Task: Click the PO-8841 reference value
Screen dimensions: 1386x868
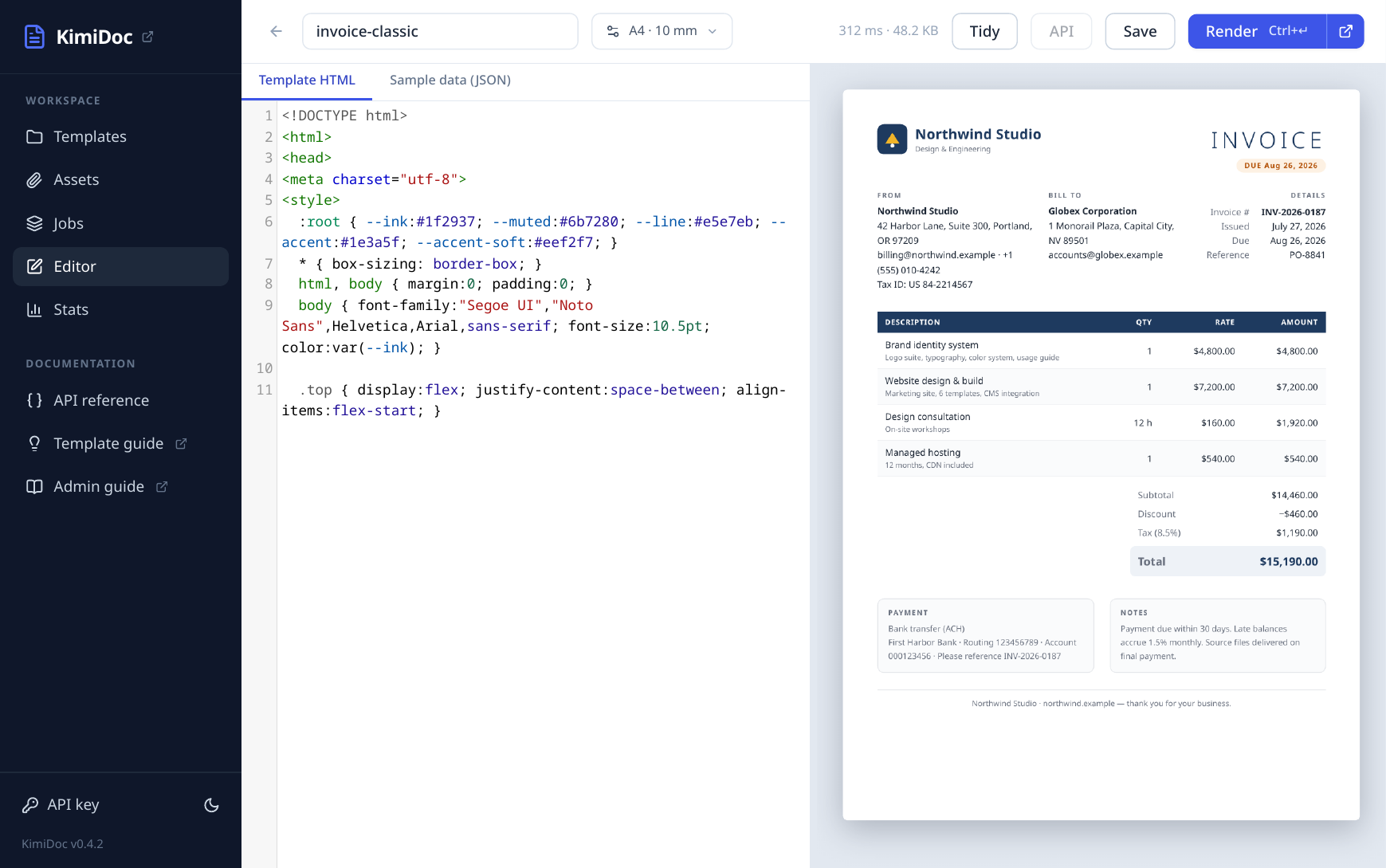Action: [x=1307, y=255]
